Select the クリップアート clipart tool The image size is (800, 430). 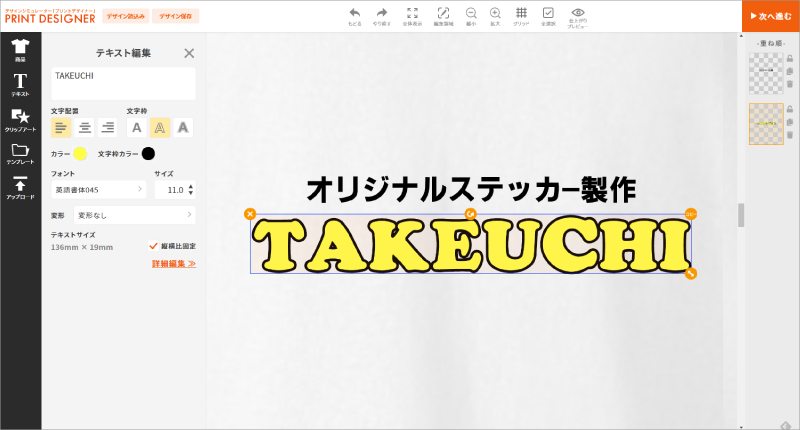click(x=19, y=120)
